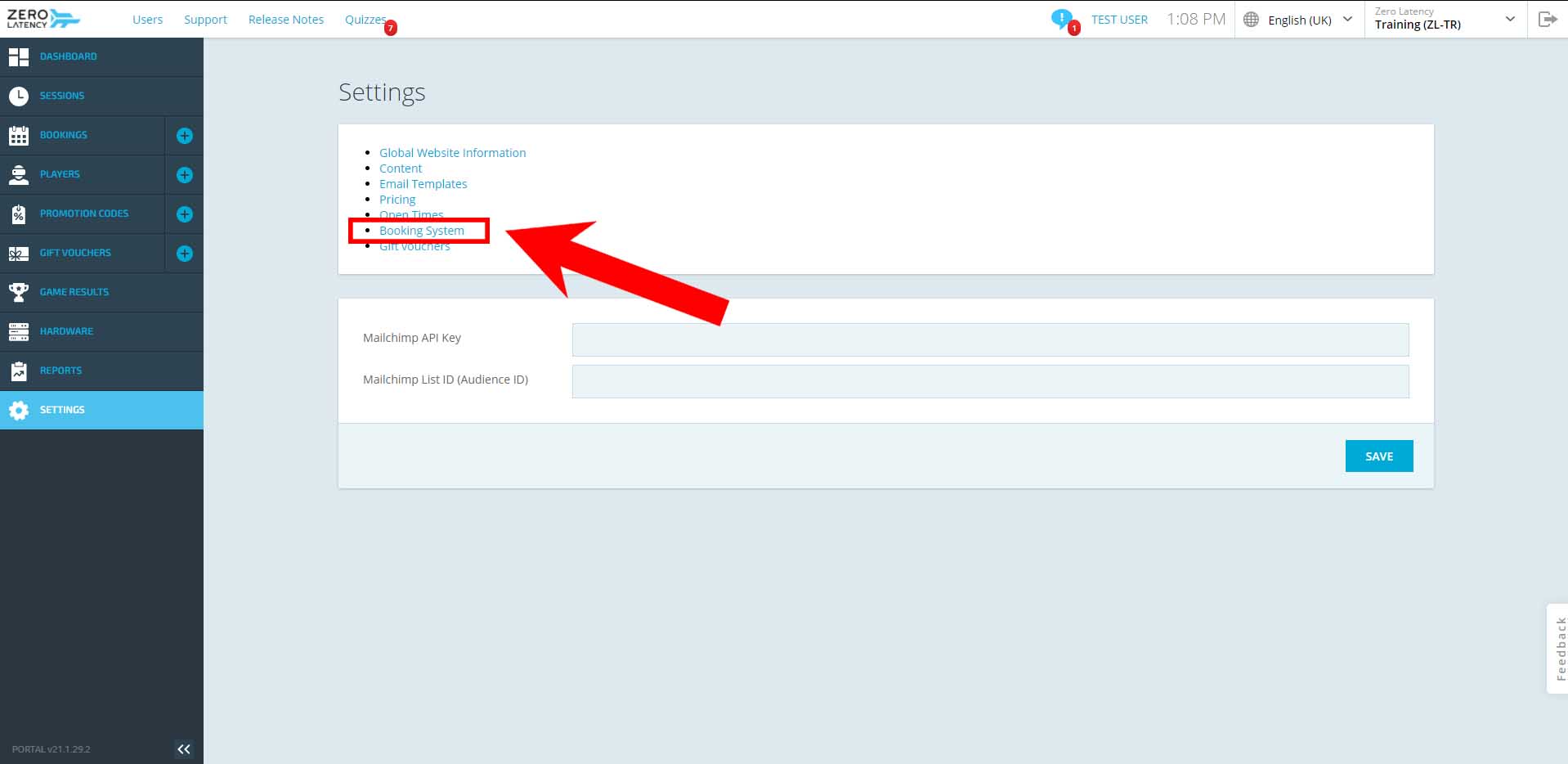
Task: Log out using the exit icon
Action: click(x=1548, y=19)
